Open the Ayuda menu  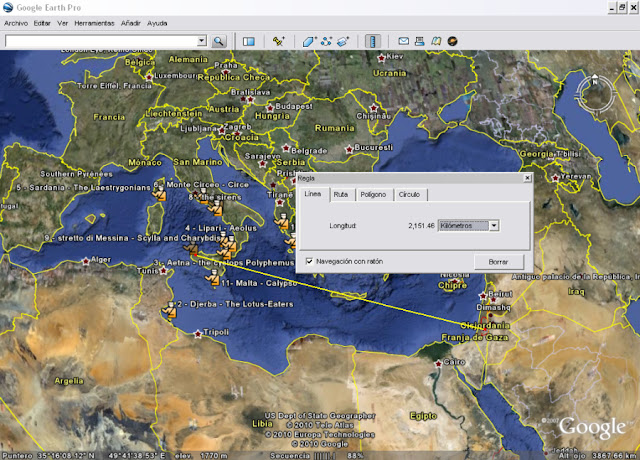click(157, 23)
